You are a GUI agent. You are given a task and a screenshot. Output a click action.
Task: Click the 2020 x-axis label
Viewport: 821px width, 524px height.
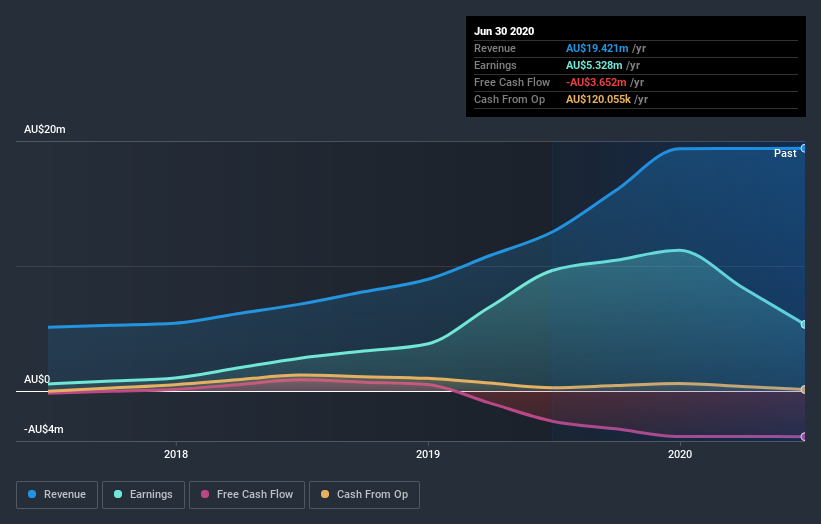click(680, 454)
